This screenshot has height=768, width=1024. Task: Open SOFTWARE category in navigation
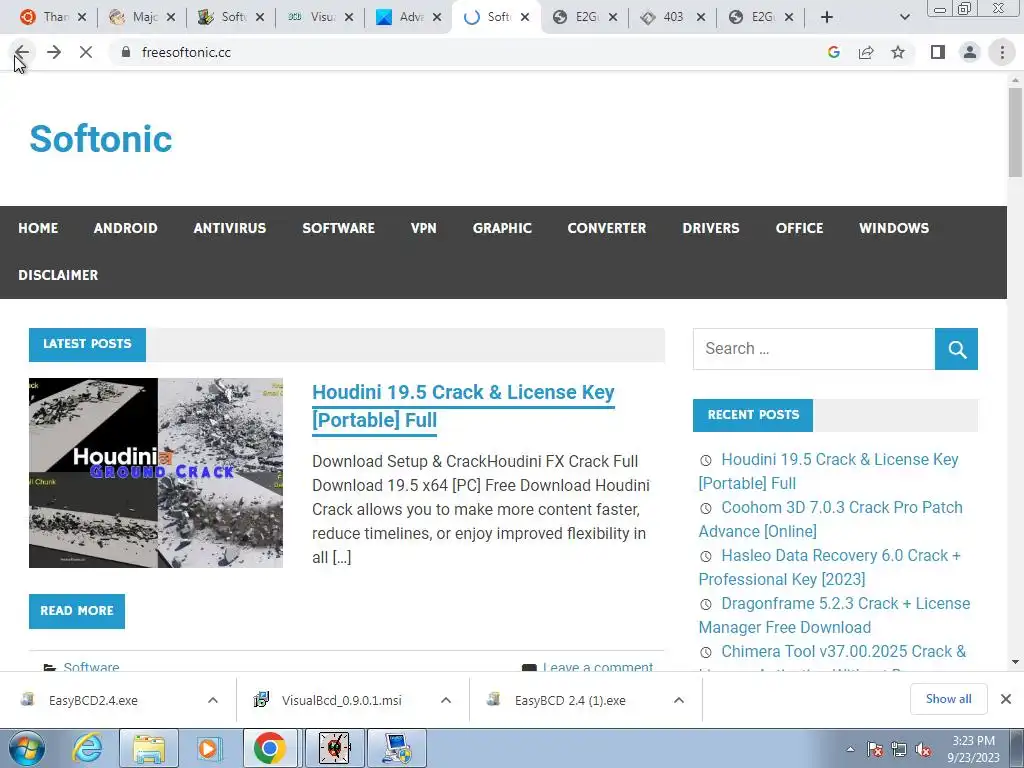pyautogui.click(x=338, y=228)
